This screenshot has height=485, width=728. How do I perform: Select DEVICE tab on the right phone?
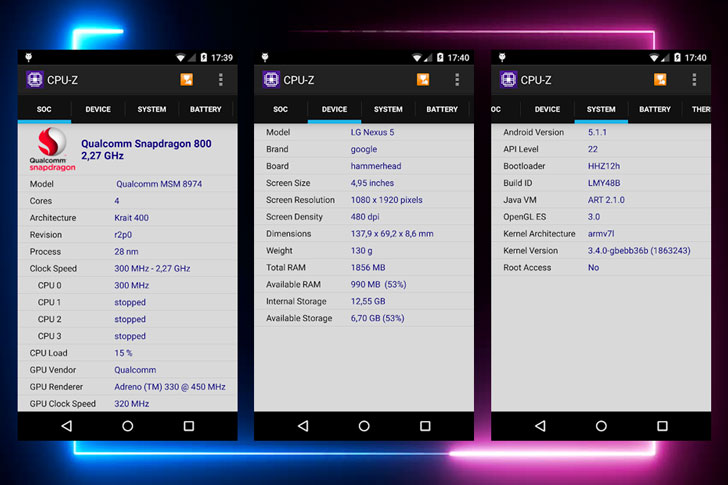click(547, 110)
